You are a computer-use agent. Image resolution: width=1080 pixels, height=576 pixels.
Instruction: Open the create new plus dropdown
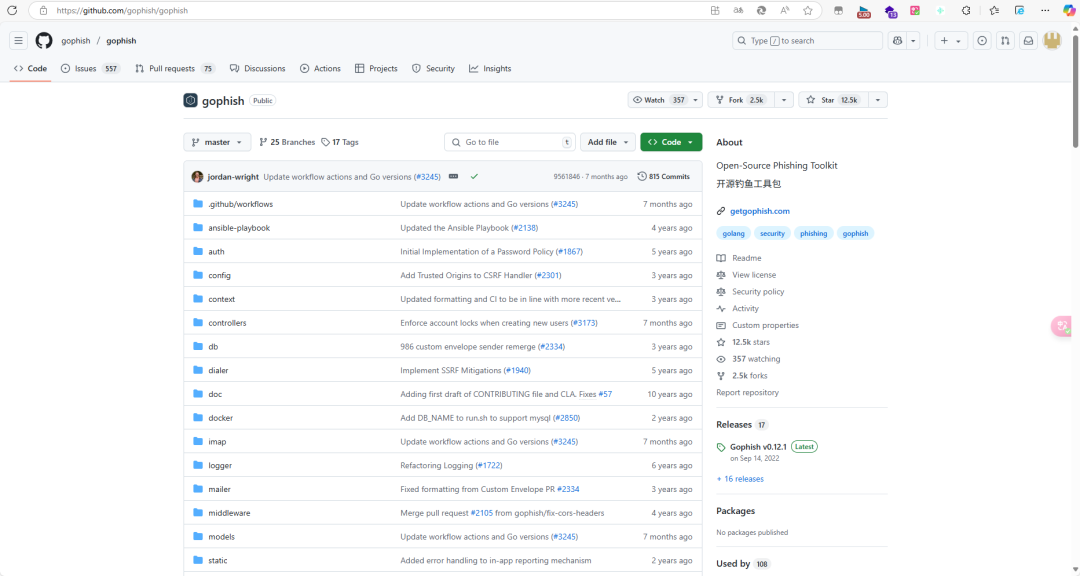click(951, 41)
